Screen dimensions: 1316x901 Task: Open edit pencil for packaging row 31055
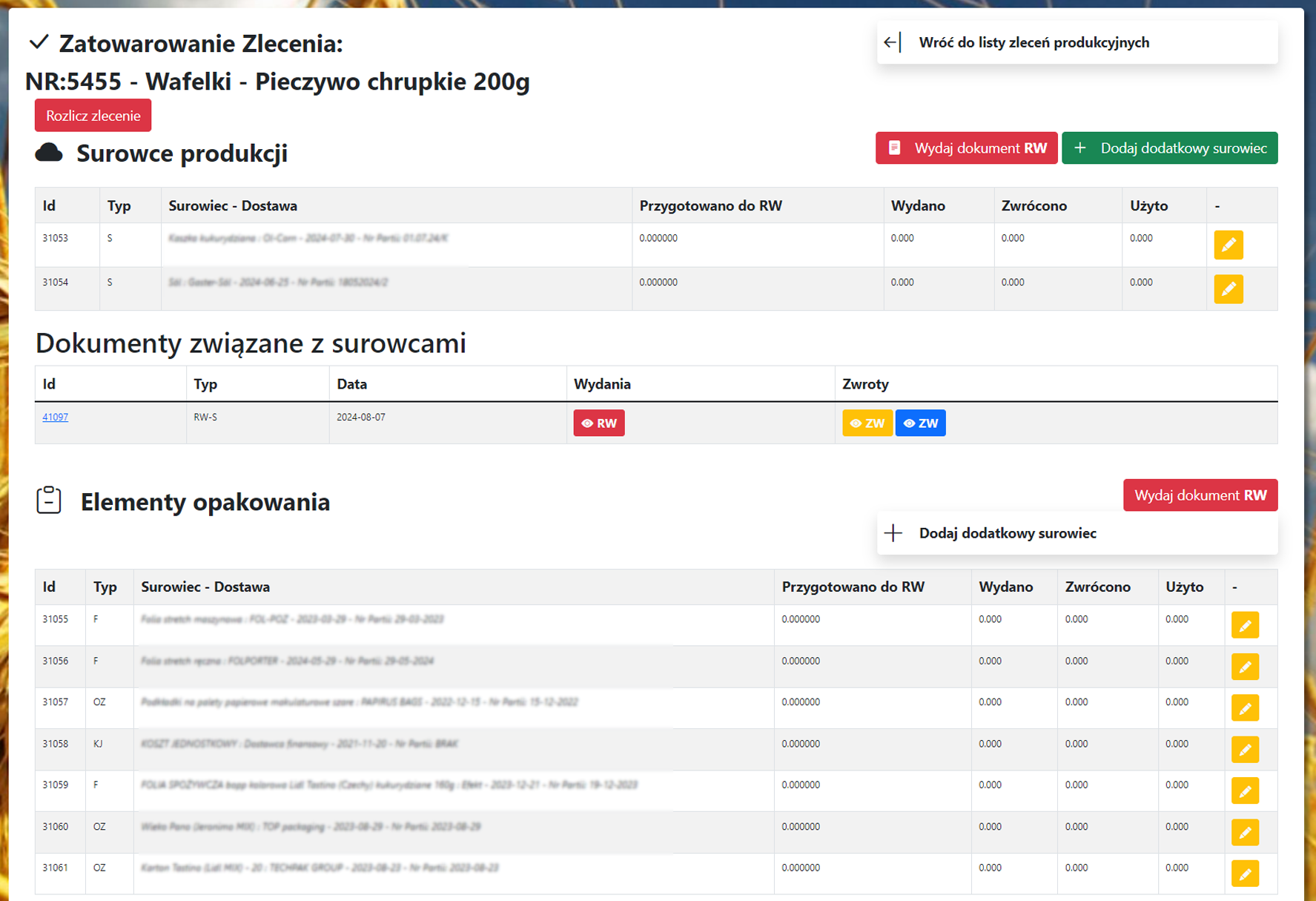(1245, 625)
